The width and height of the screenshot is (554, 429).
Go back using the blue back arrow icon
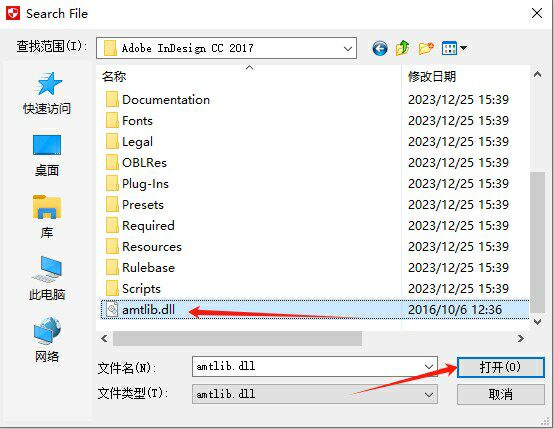[380, 48]
